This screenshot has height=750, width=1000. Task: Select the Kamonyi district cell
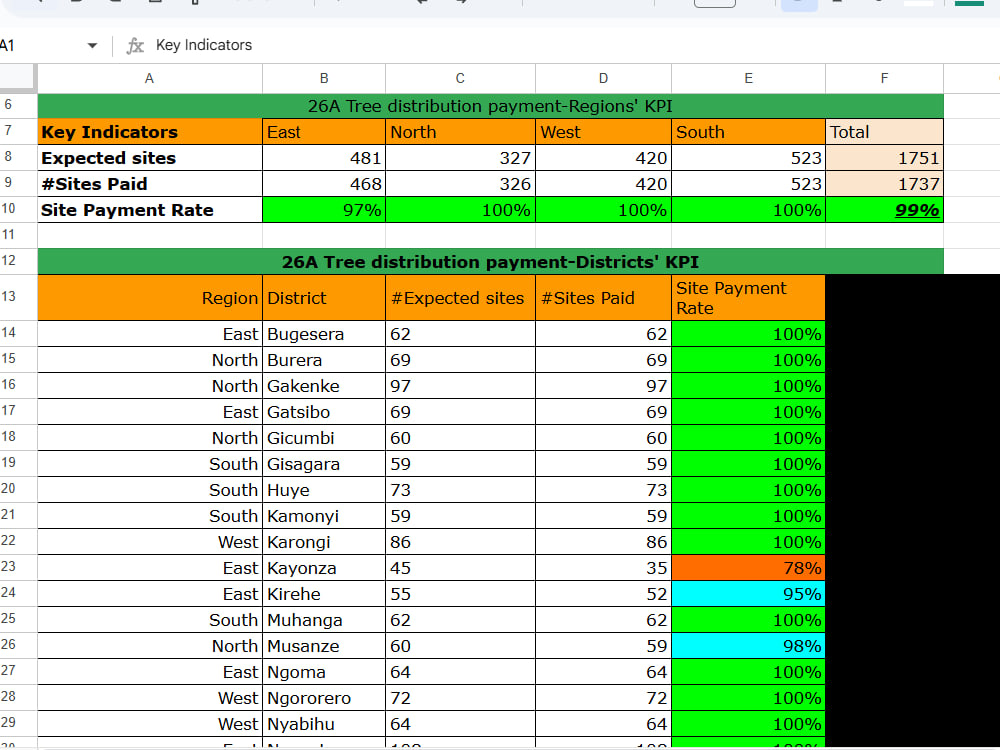click(x=324, y=516)
